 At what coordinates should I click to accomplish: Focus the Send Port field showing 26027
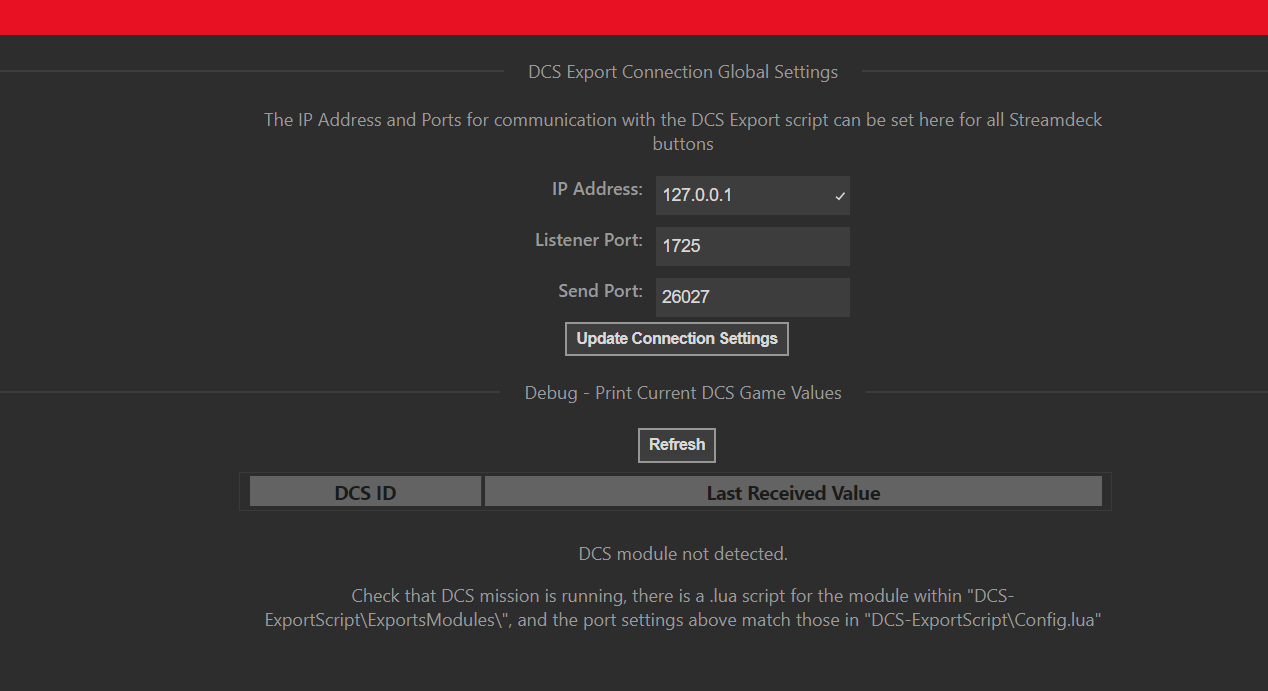coord(752,297)
